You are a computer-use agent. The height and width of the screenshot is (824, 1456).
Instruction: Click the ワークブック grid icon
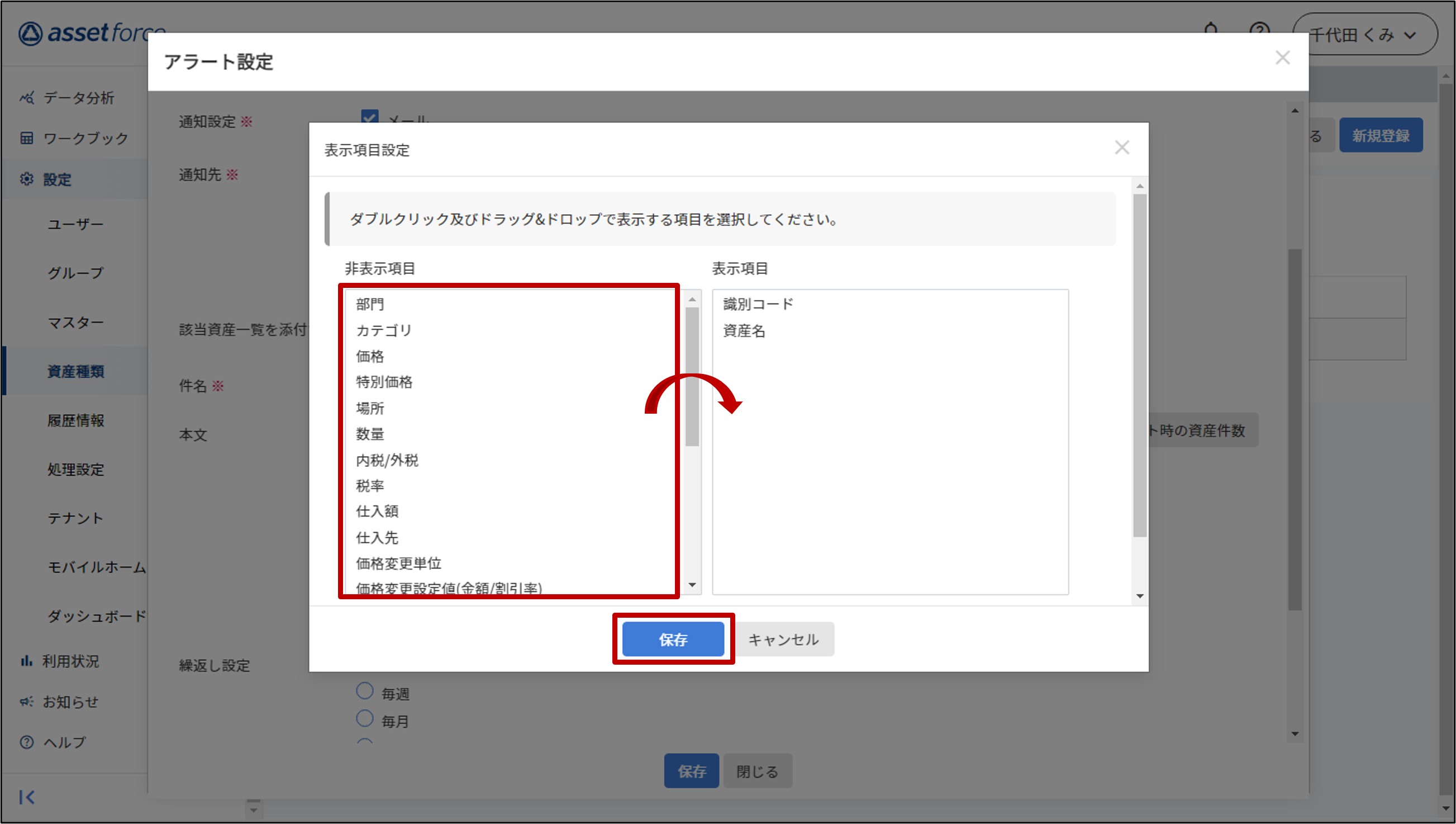tap(27, 138)
